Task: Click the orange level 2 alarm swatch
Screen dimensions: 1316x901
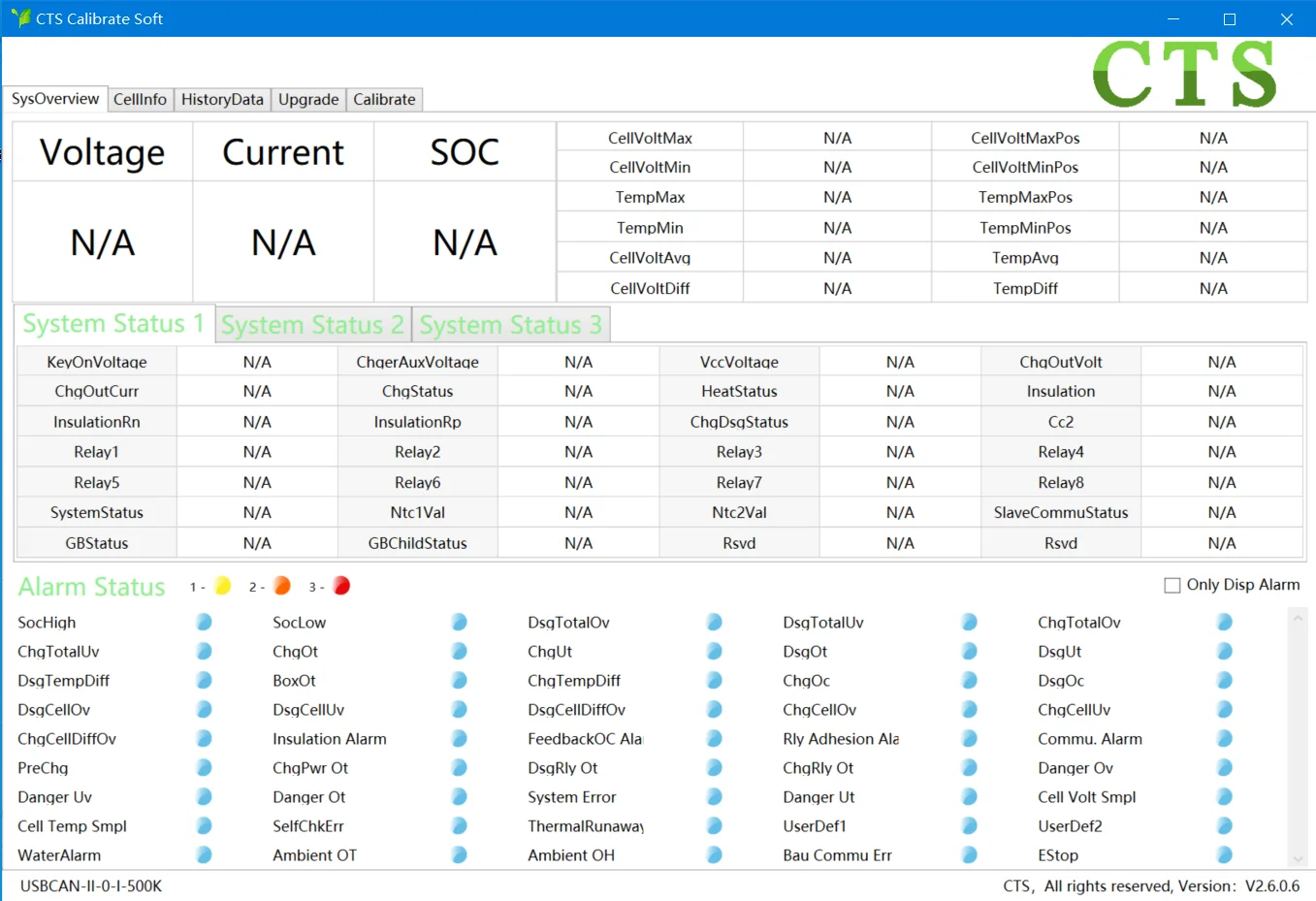Action: [282, 586]
